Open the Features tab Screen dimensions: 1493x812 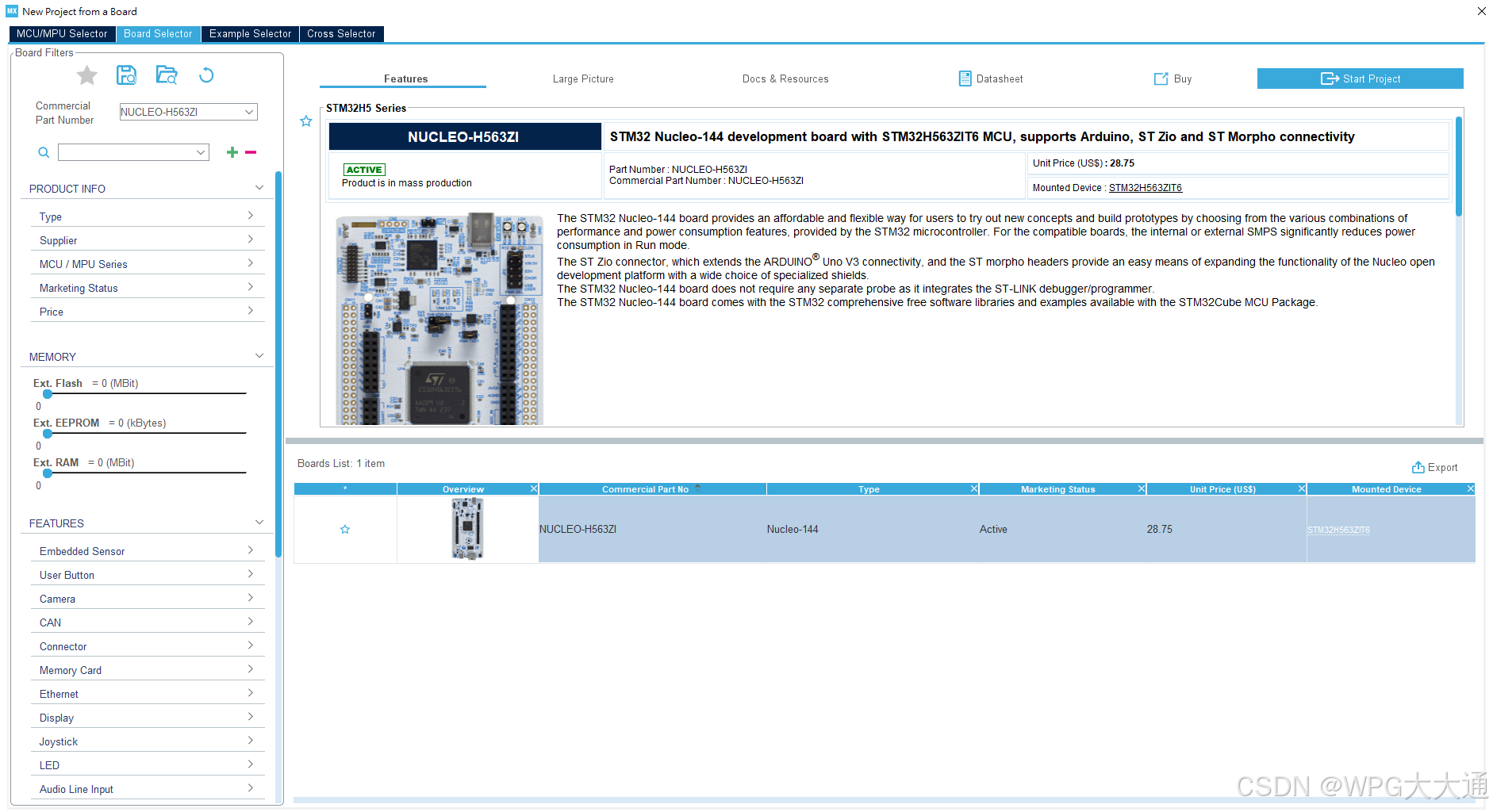[x=405, y=79]
